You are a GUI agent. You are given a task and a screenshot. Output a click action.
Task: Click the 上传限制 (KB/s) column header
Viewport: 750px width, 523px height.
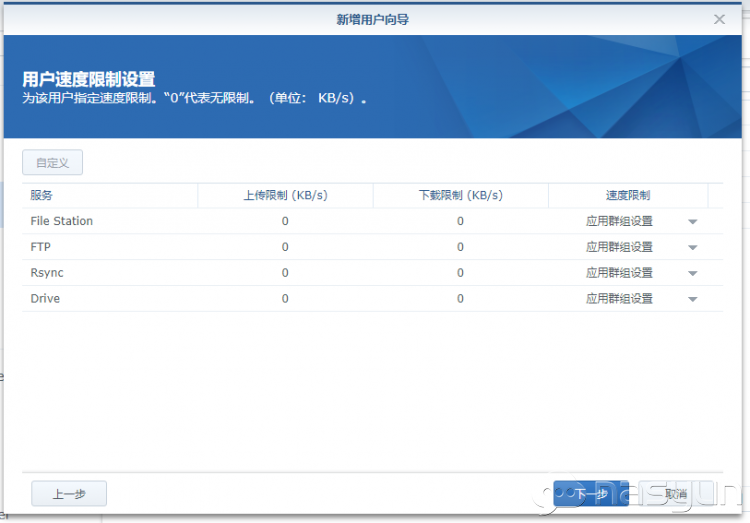[285, 195]
